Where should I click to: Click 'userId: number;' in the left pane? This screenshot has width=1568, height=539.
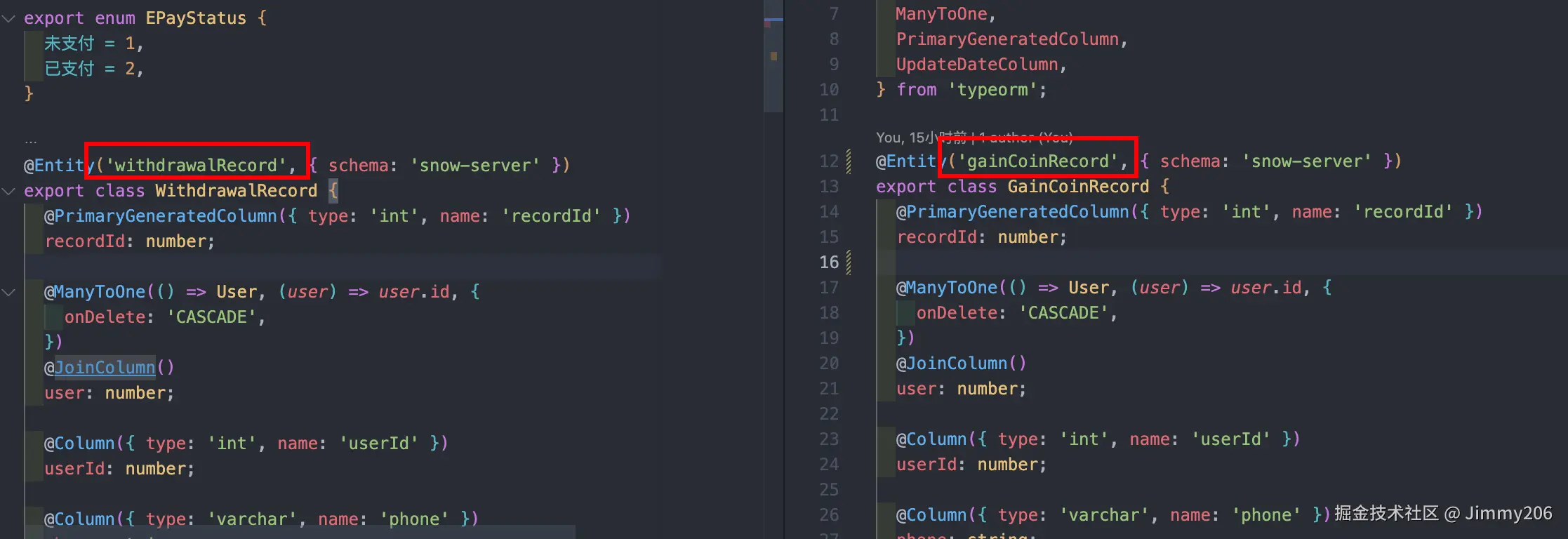point(119,469)
